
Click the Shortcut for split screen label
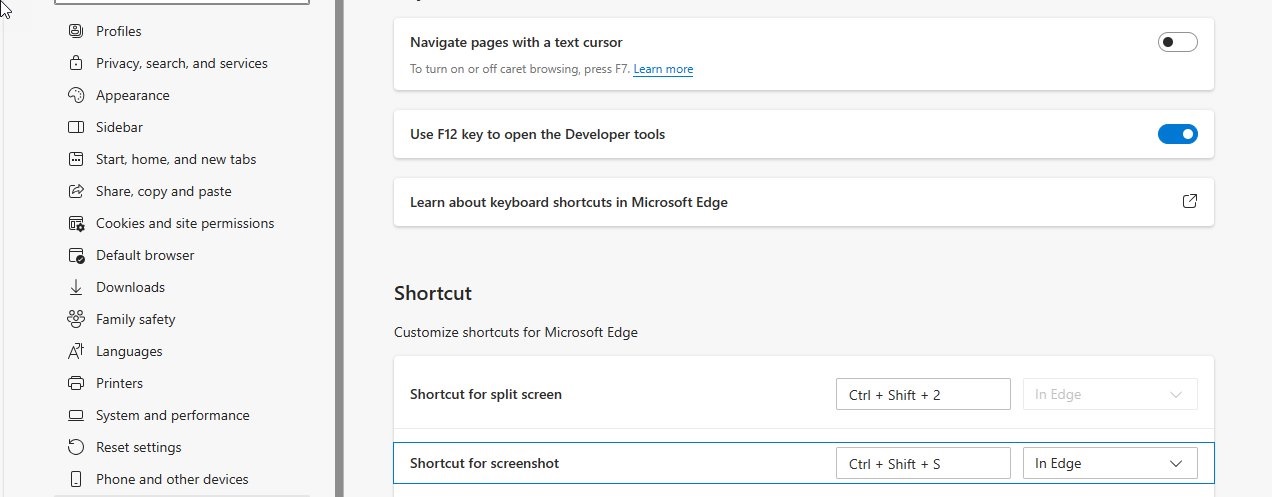tap(486, 394)
